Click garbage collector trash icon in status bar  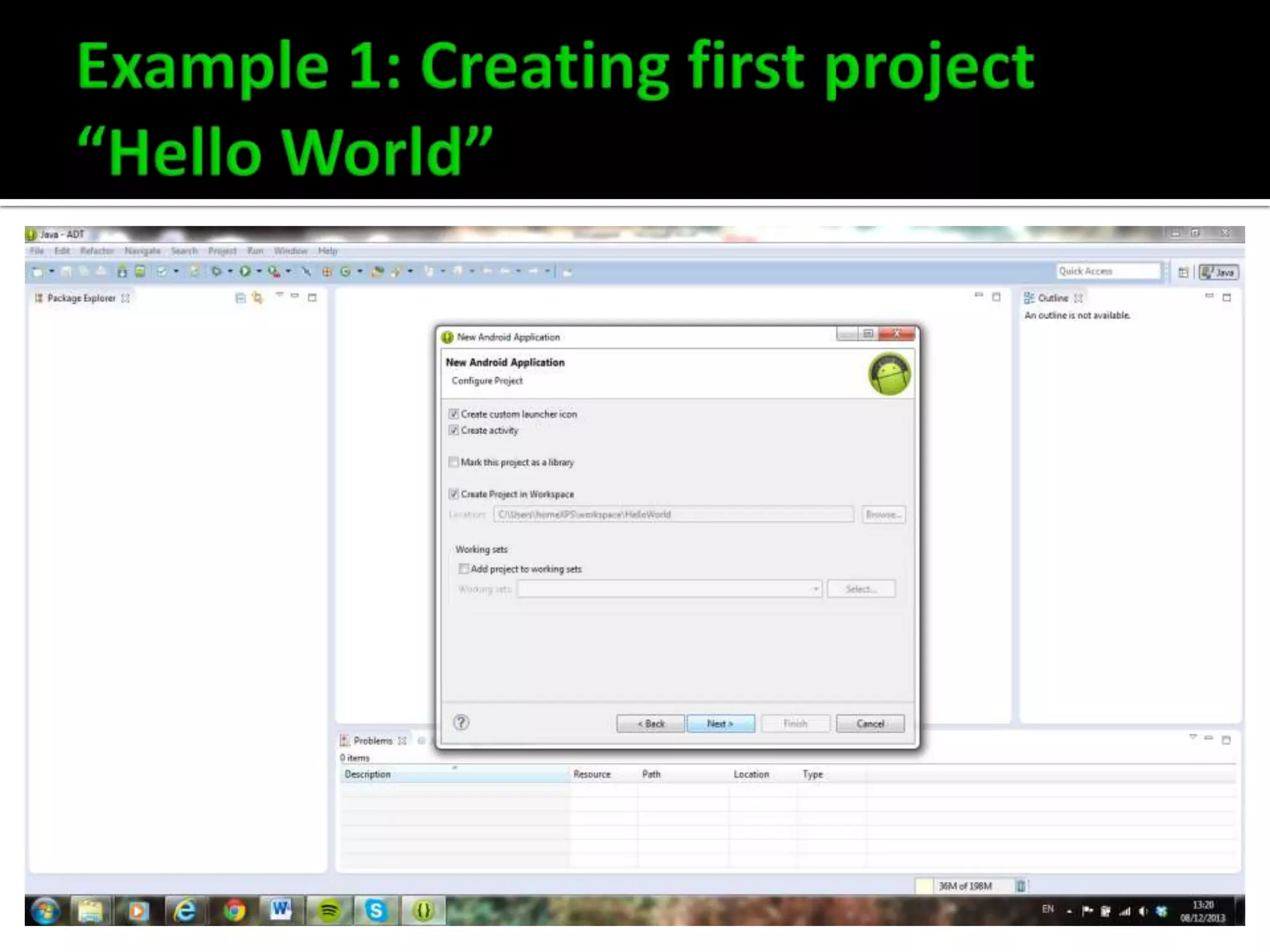coord(1020,886)
